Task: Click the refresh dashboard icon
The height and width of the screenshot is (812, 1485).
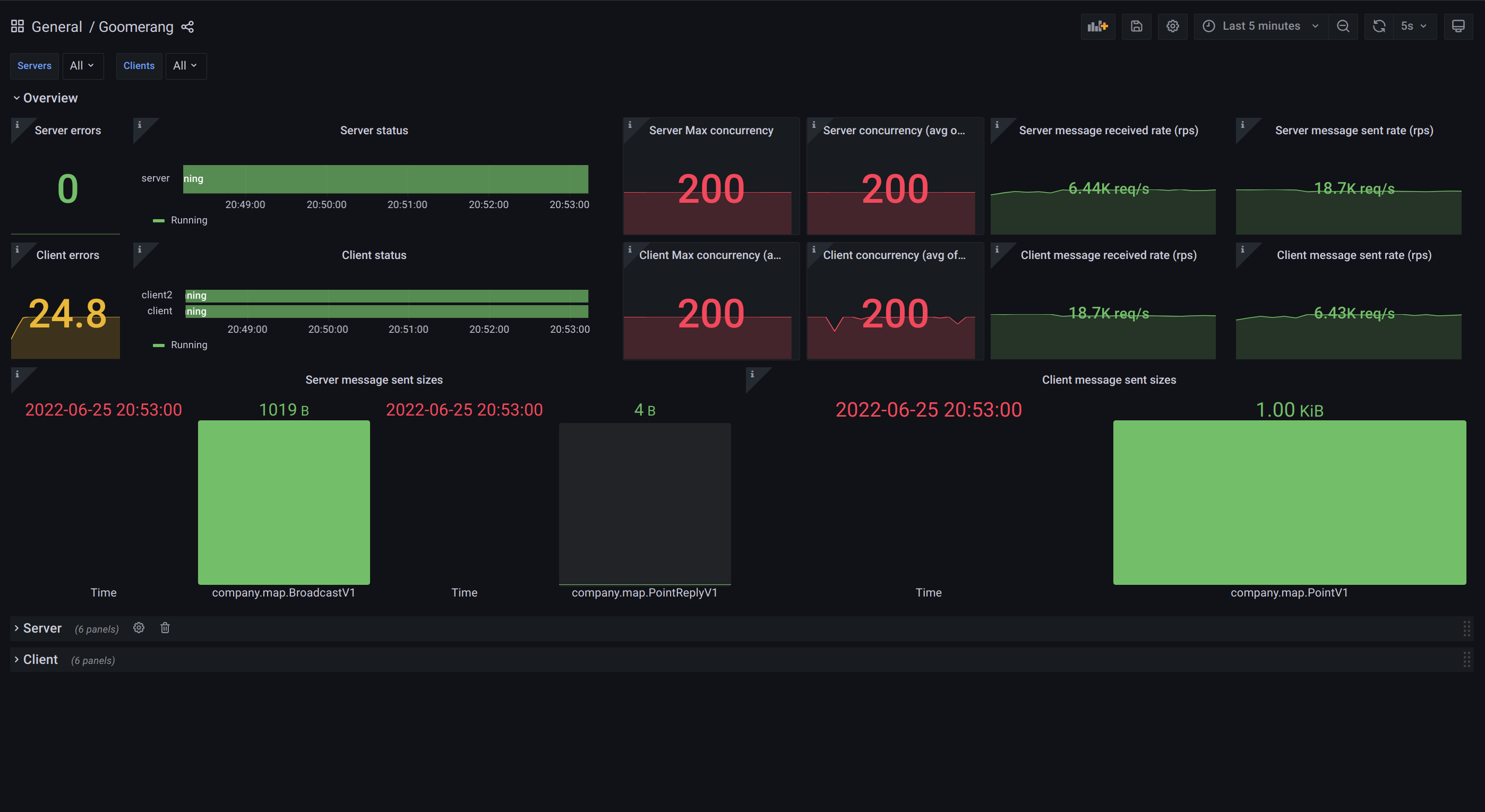Action: coord(1378,26)
